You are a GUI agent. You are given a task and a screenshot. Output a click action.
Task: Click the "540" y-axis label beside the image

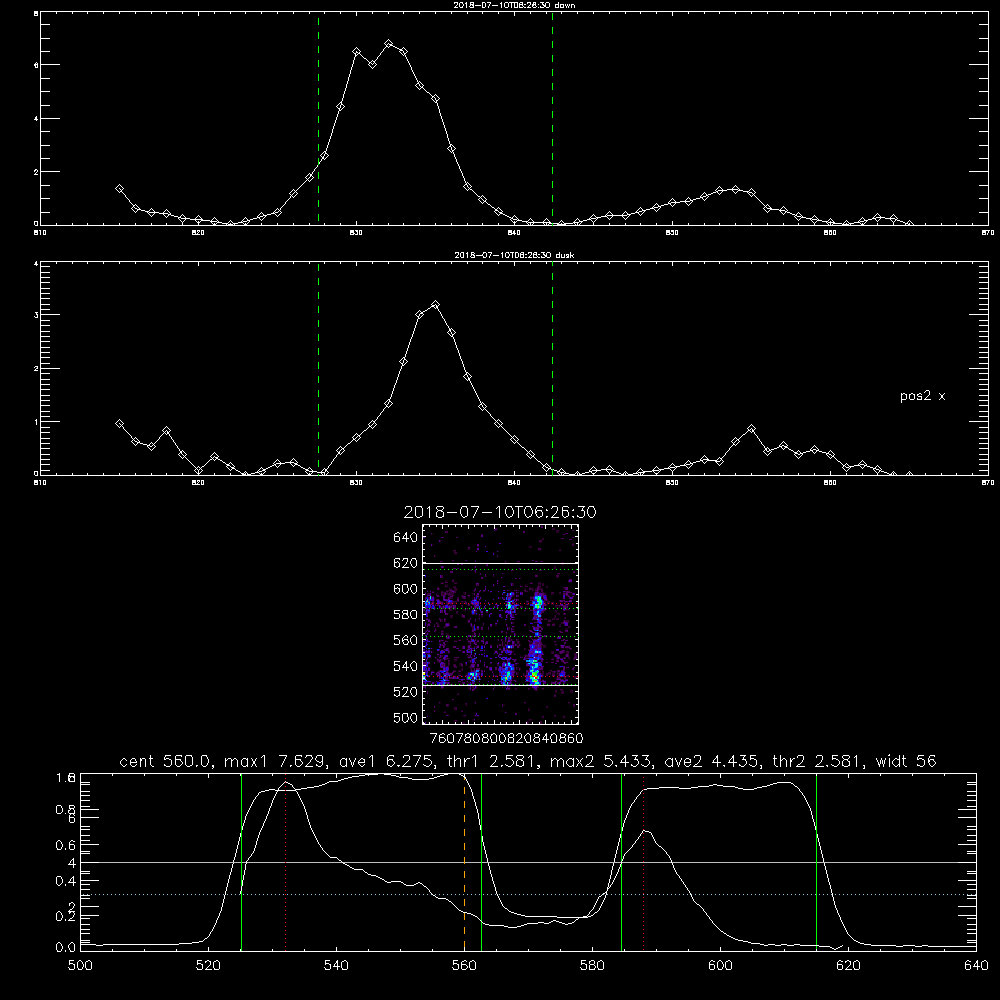(406, 666)
